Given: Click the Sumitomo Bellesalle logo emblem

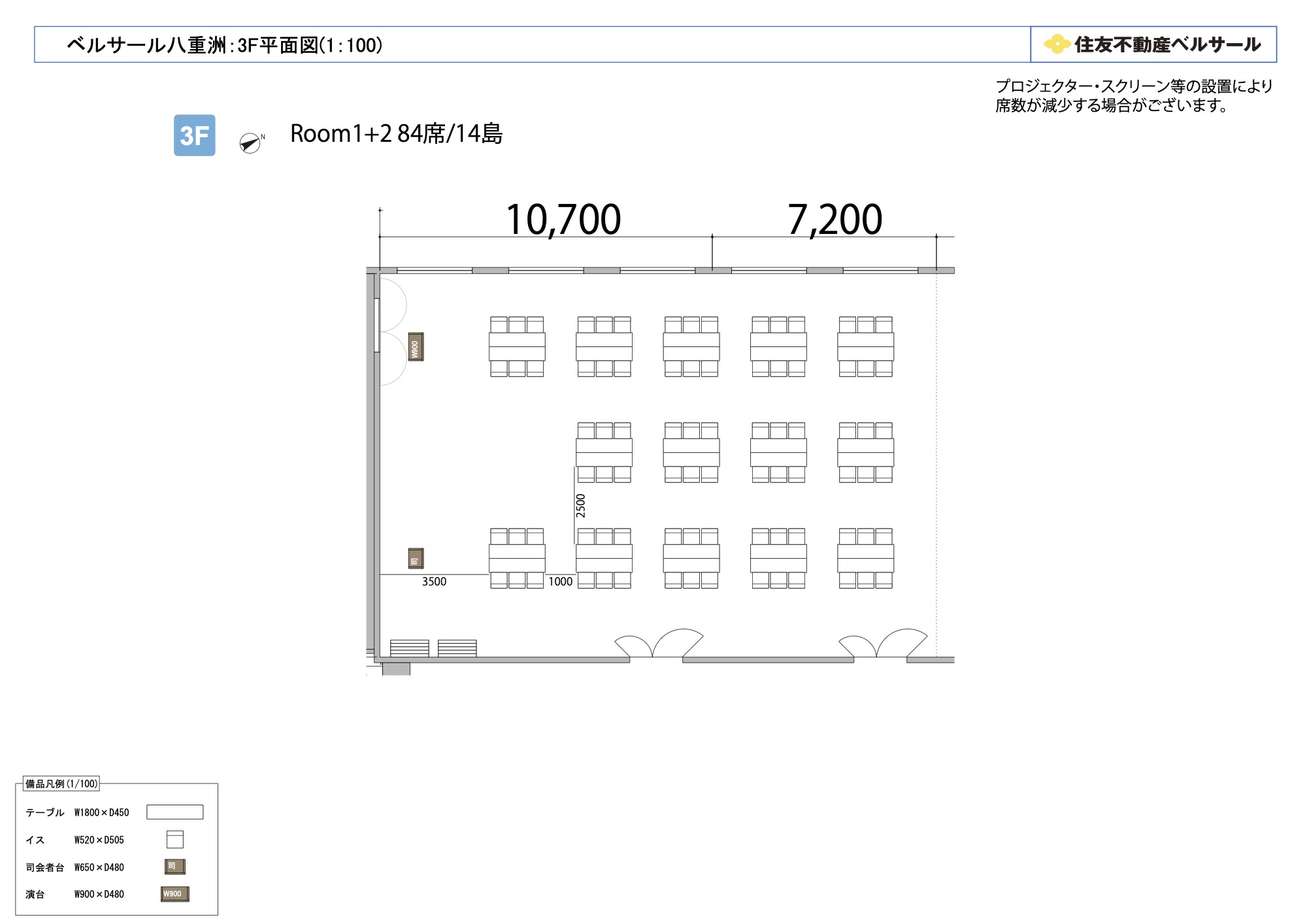Looking at the screenshot, I should click(x=1057, y=44).
